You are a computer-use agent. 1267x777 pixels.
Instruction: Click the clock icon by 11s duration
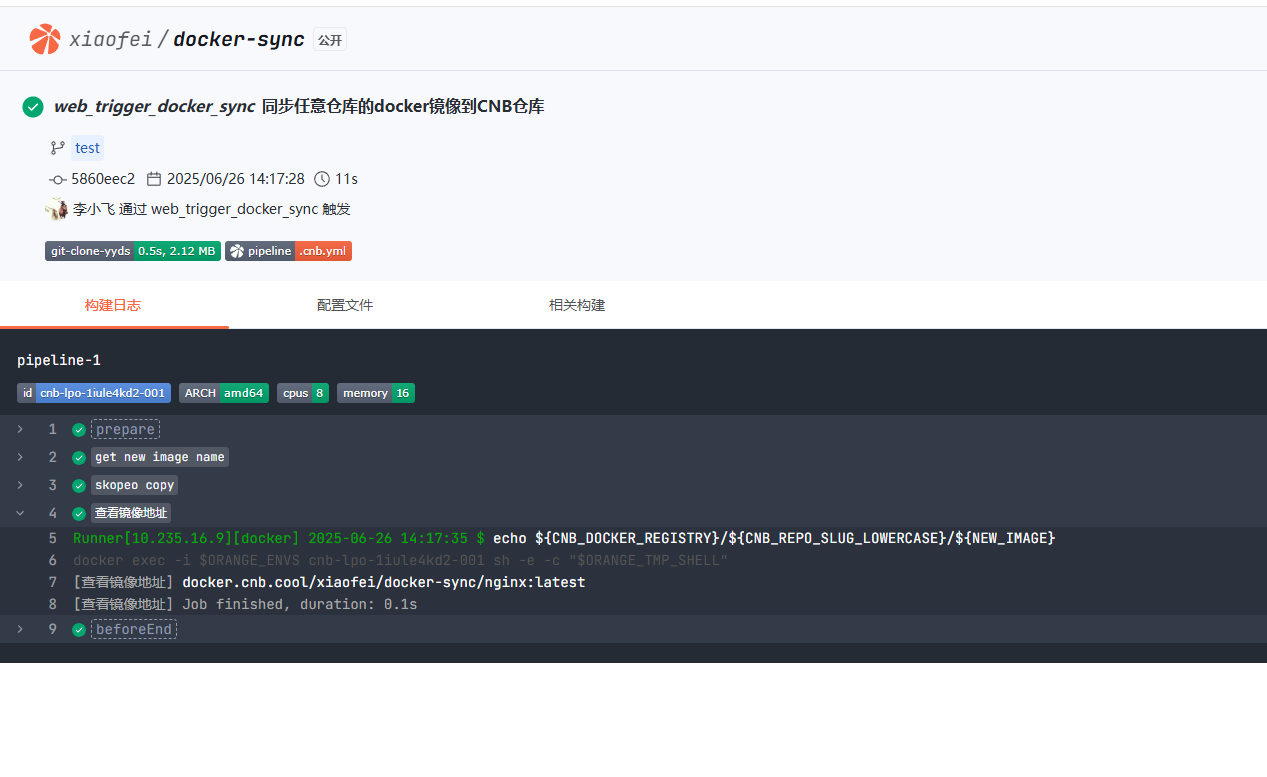pos(322,179)
